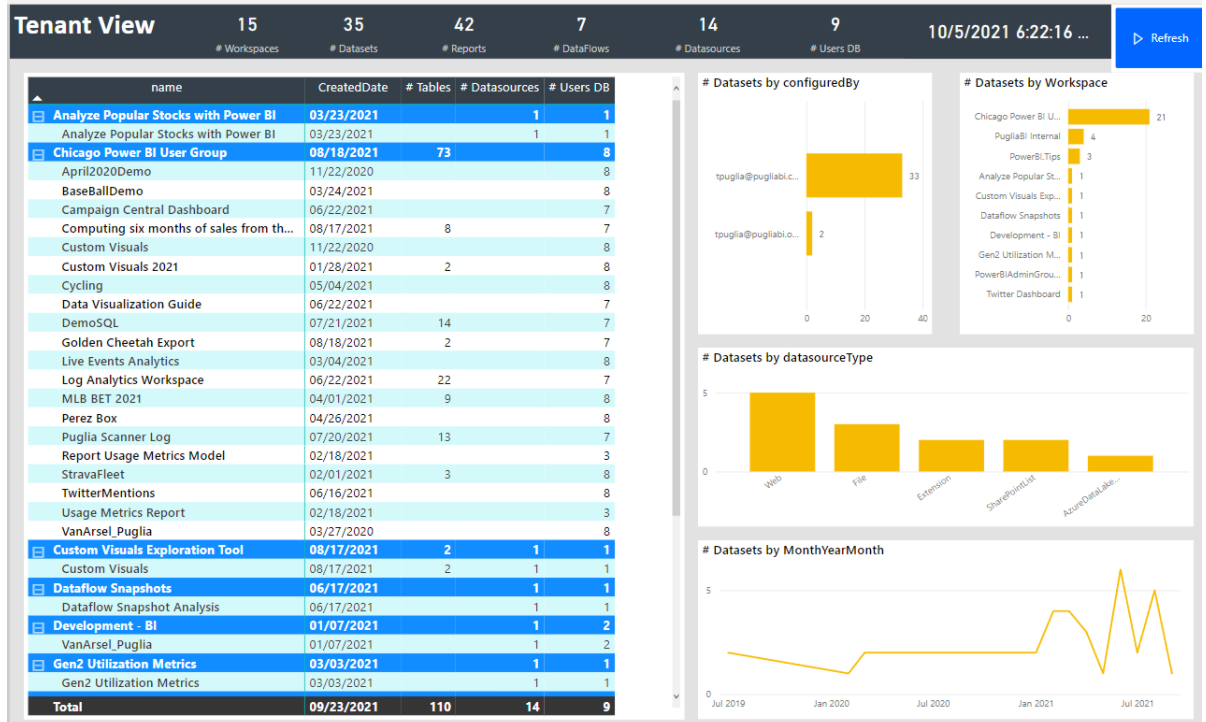Select the BaseBallDemo dataset row
Screen dimensions: 1206x722
click(x=321, y=191)
